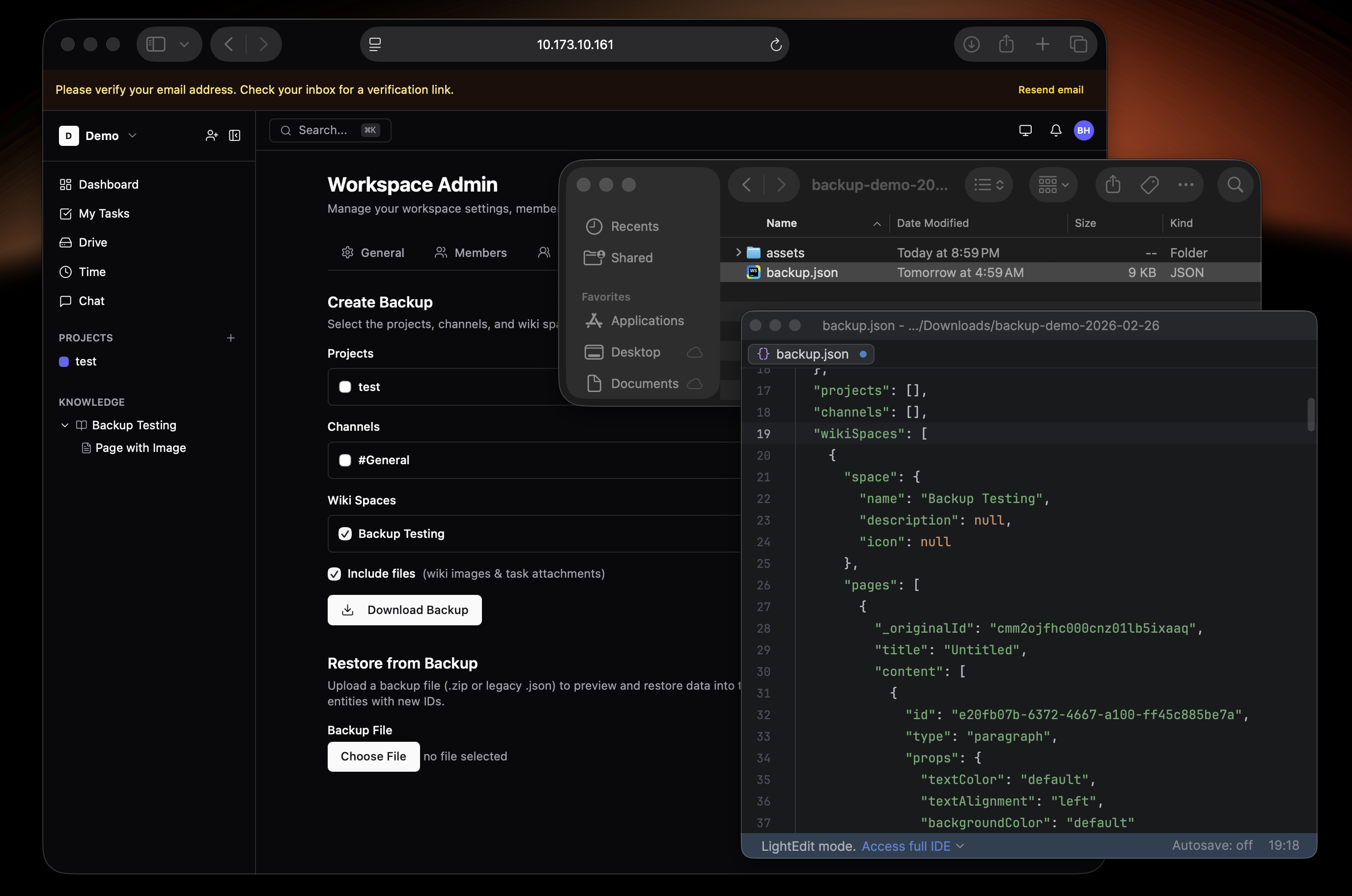Reload the page in Safari
This screenshot has width=1352, height=896.
[775, 45]
